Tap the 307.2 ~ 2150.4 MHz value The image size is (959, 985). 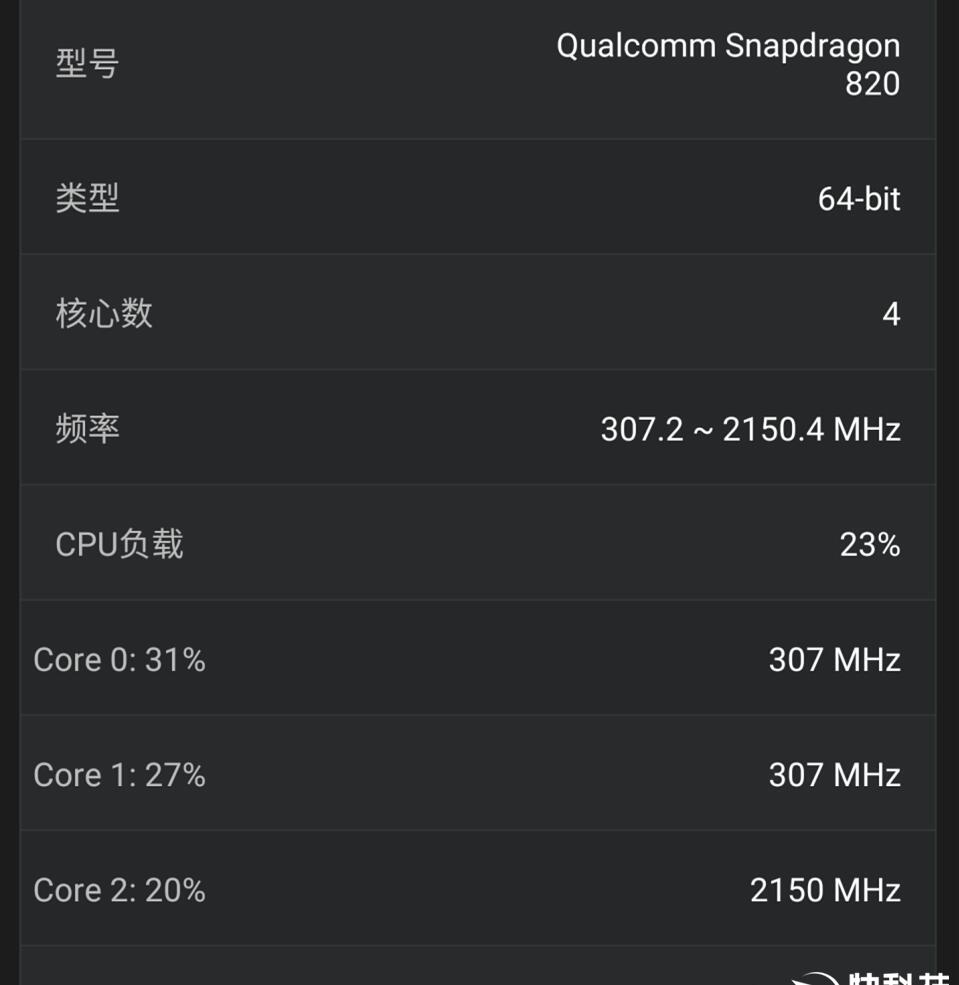click(751, 430)
